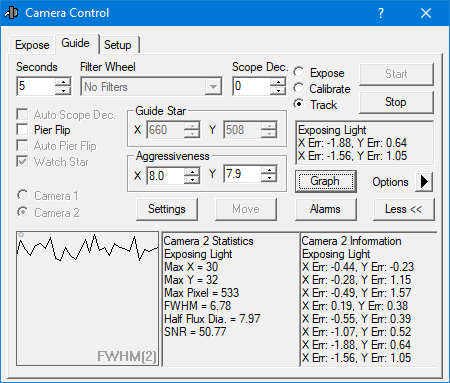
Task: Select the Calibrate radio button
Action: [x=299, y=88]
